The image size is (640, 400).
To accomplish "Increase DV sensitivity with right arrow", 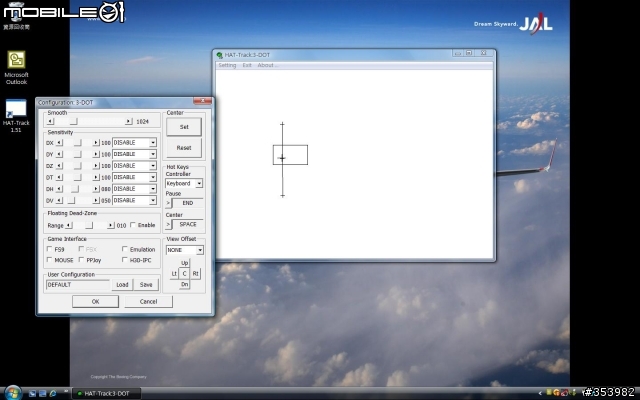I will click(x=96, y=200).
